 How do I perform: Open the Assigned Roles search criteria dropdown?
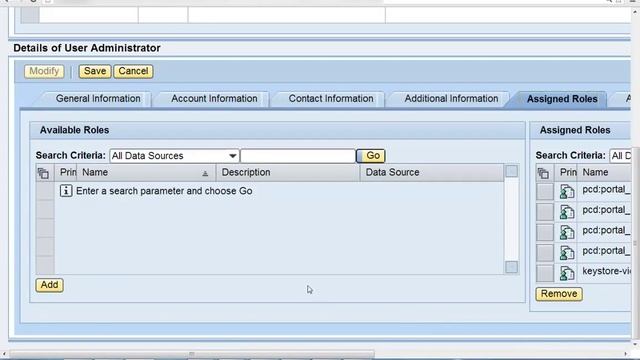[x=620, y=156]
